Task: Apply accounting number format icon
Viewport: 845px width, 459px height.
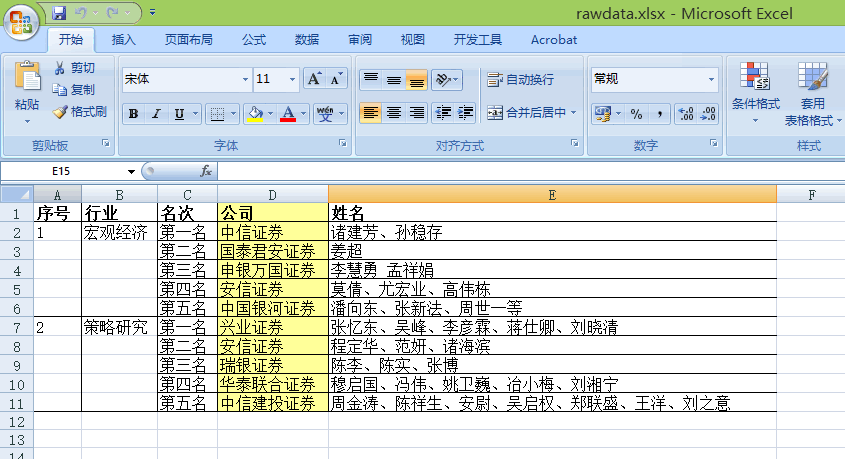Action: 602,114
